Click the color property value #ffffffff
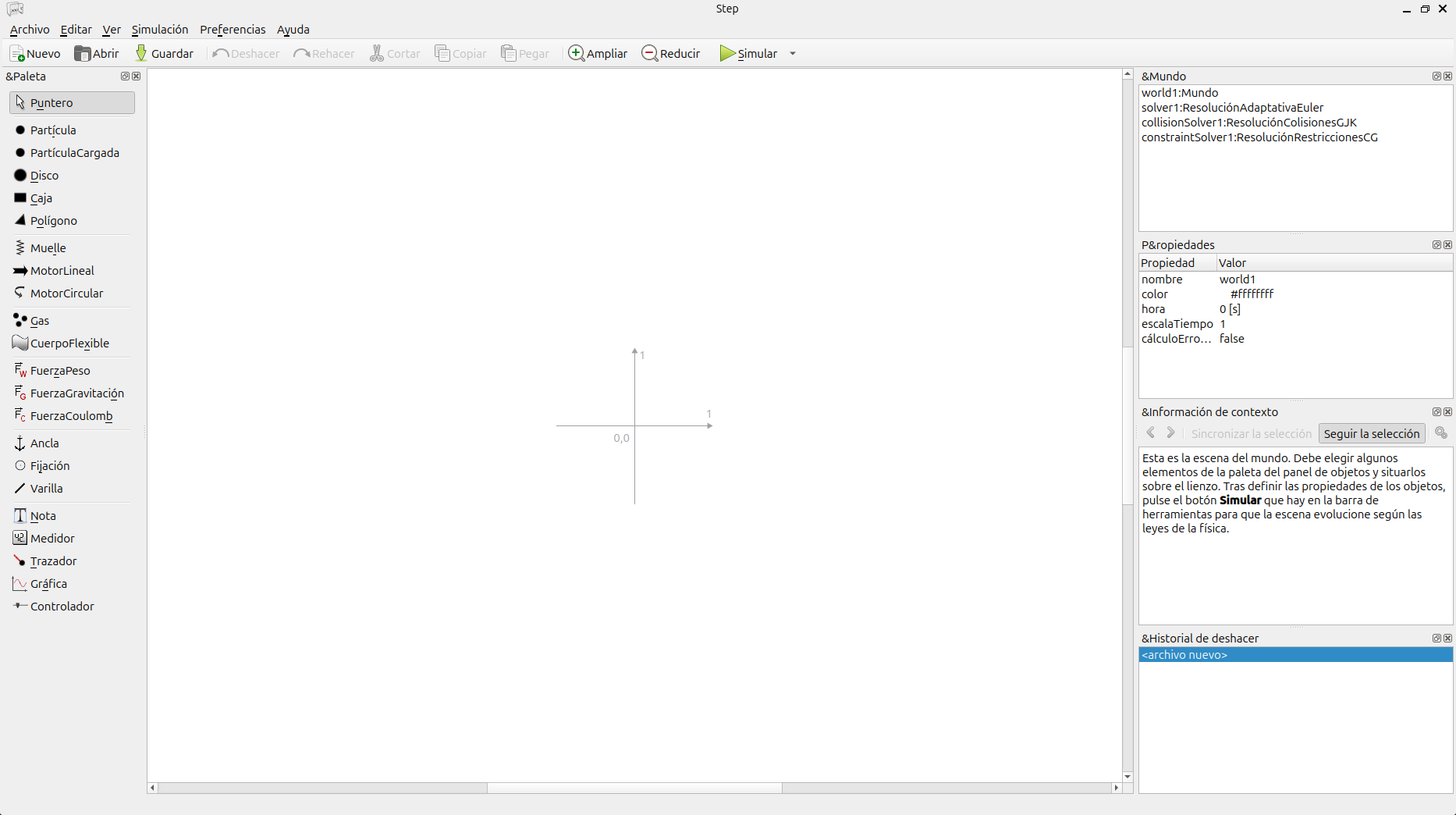Screen dimensions: 1456x815 point(1252,294)
